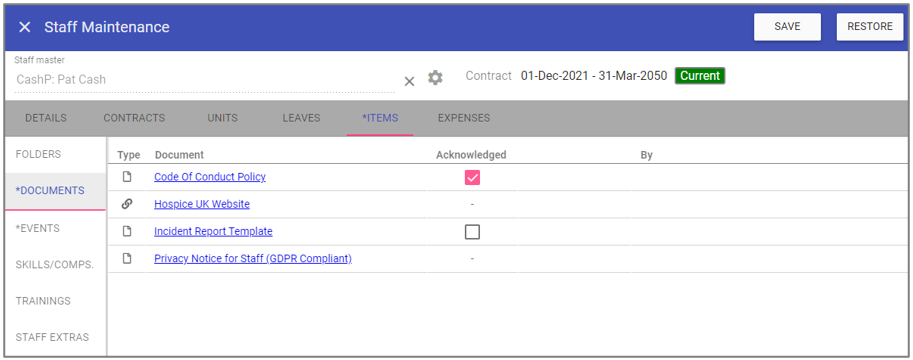This screenshot has width=913, height=360.
Task: Show the Trainings section
Action: click(43, 301)
